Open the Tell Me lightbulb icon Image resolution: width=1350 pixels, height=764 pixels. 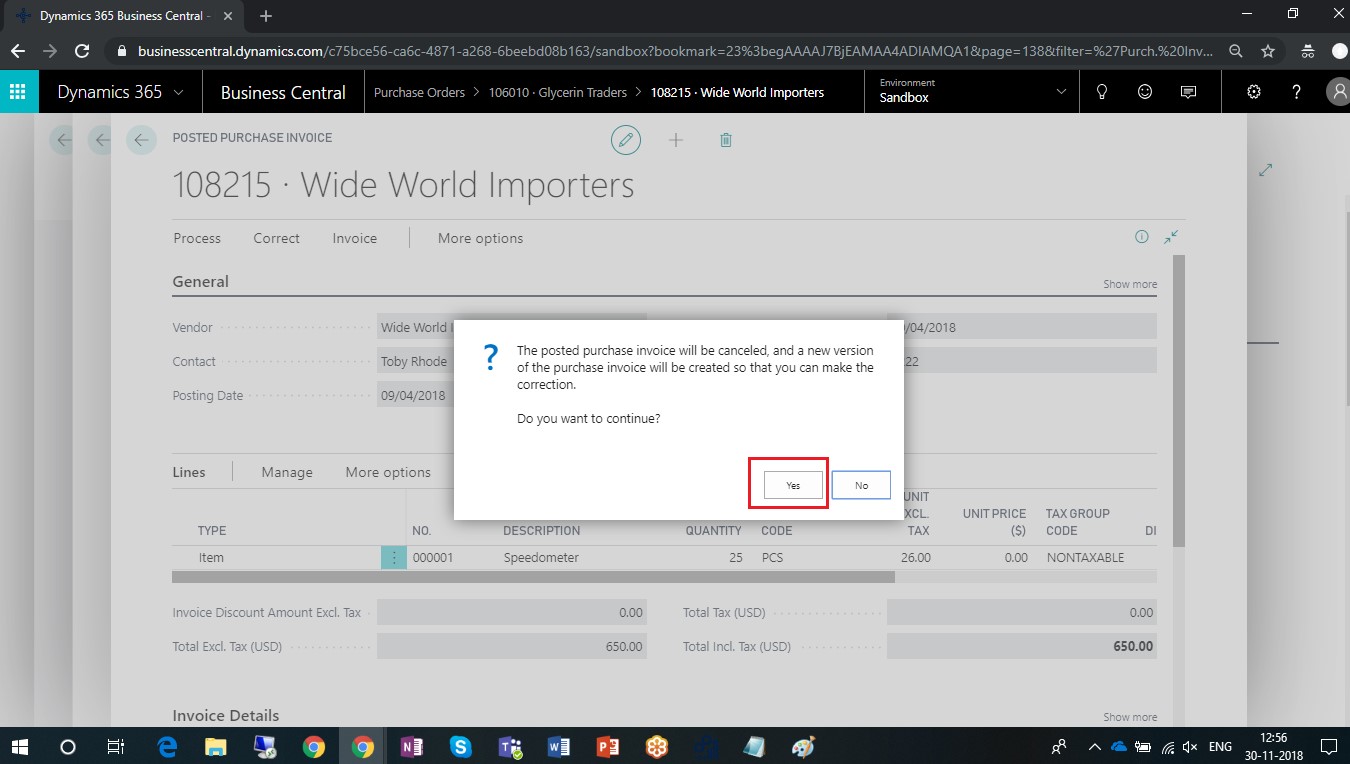(1102, 92)
